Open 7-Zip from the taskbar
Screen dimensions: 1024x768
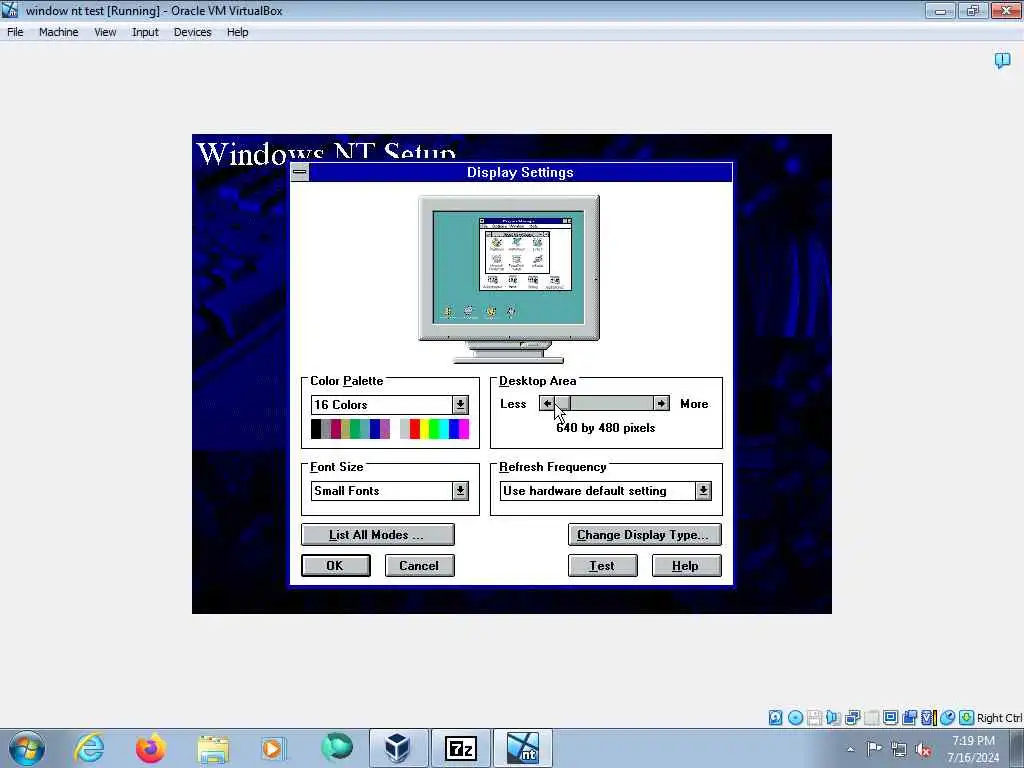tap(460, 748)
